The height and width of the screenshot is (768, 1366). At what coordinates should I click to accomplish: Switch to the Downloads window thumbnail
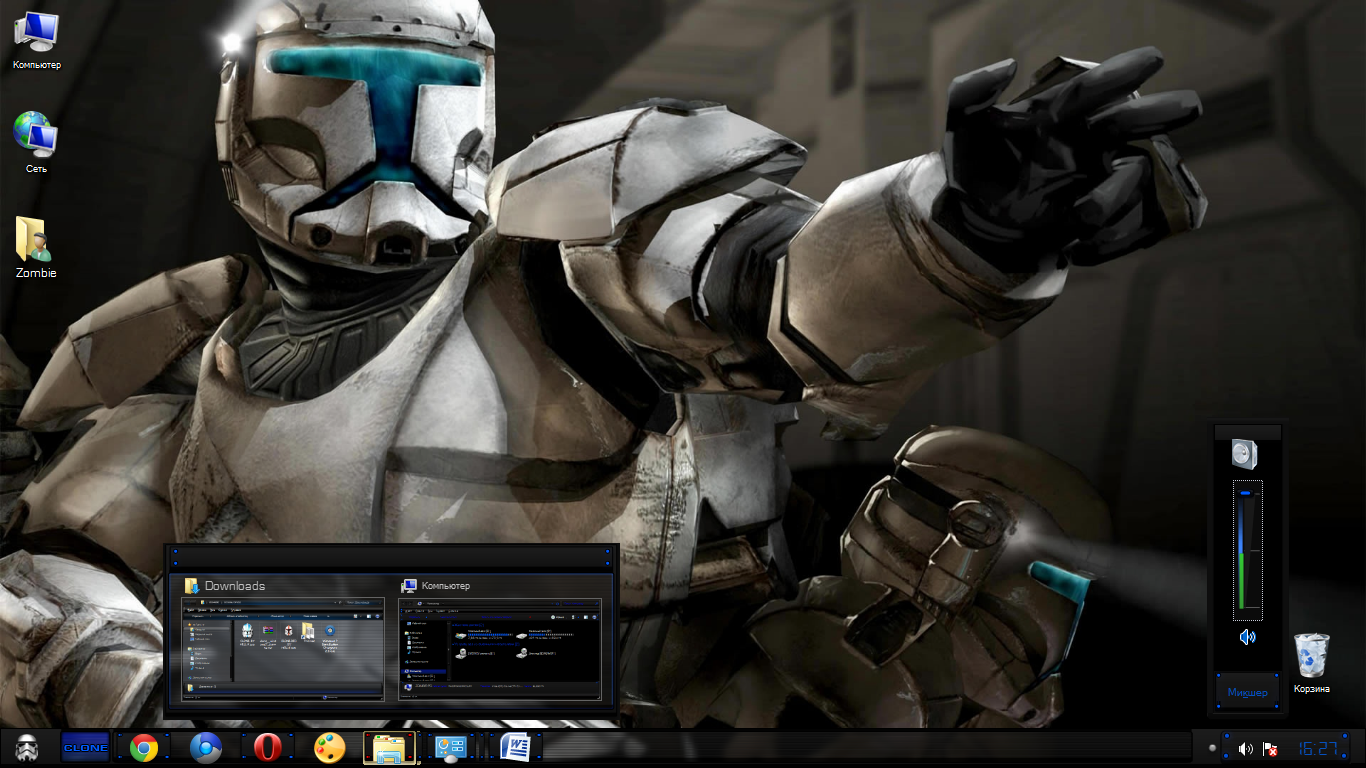(283, 649)
